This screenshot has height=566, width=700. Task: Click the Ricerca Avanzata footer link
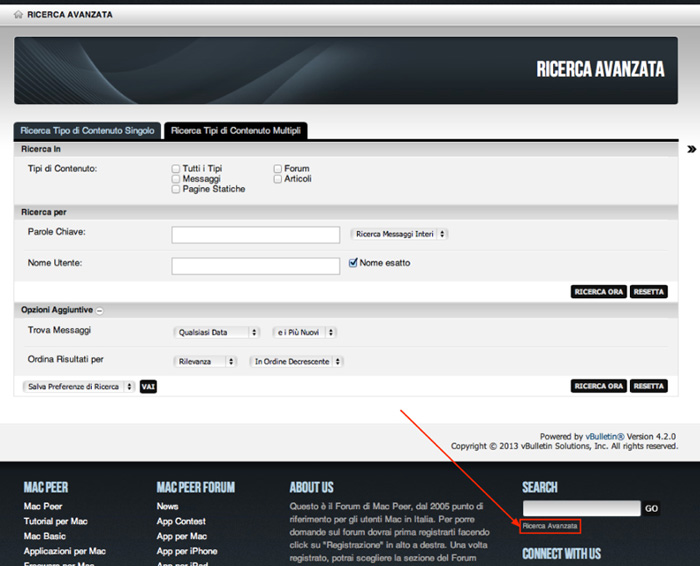point(550,525)
